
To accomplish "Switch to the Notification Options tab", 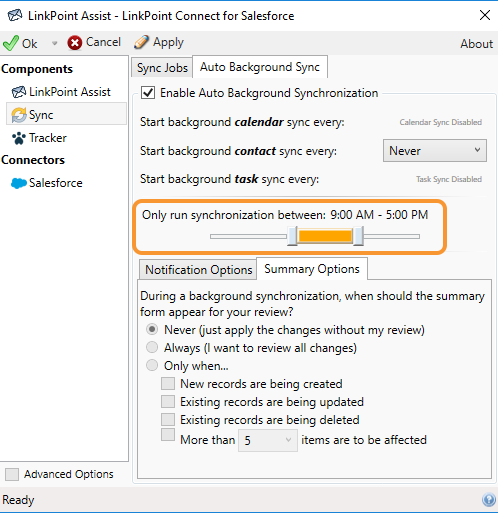I will pyautogui.click(x=198, y=270).
